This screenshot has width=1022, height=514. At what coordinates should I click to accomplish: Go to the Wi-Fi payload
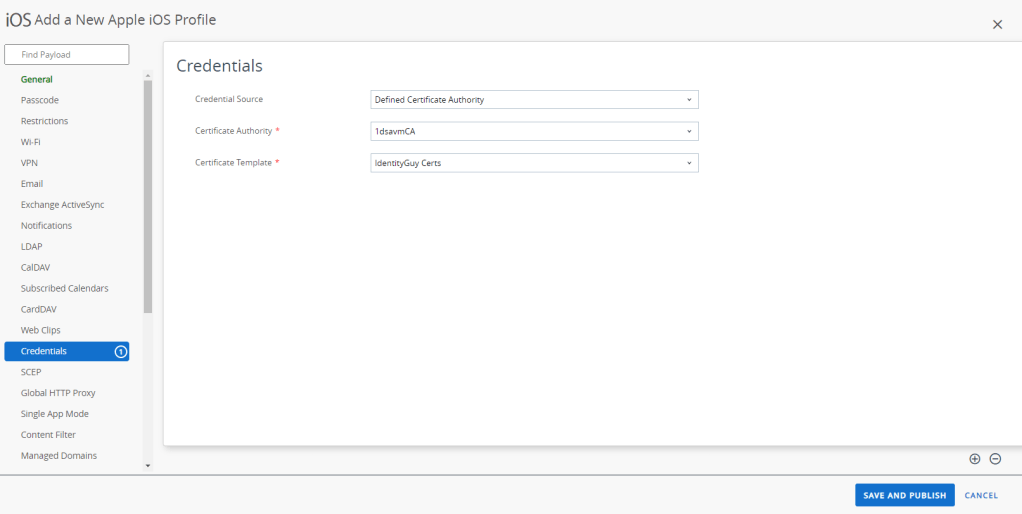(31, 142)
